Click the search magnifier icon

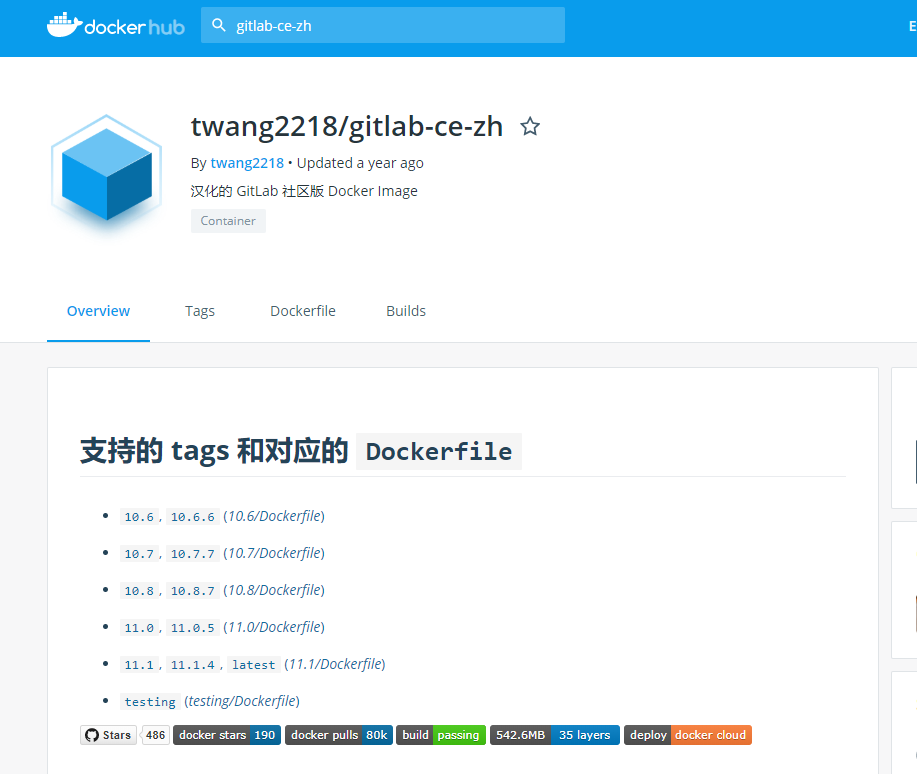coord(219,25)
